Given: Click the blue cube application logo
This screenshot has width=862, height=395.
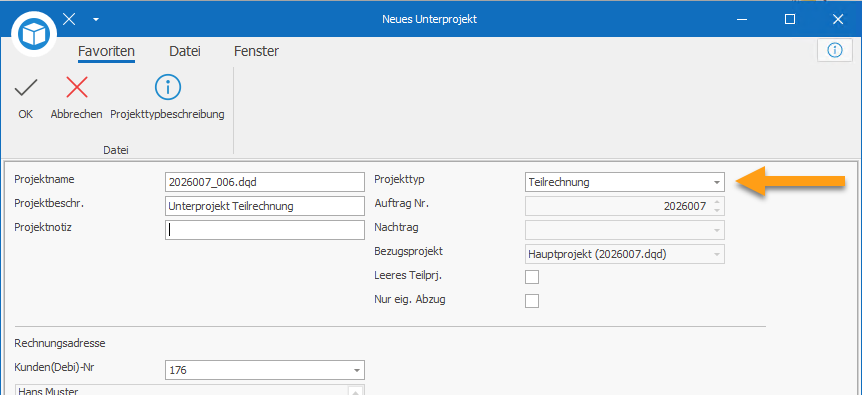Looking at the screenshot, I should 34,34.
